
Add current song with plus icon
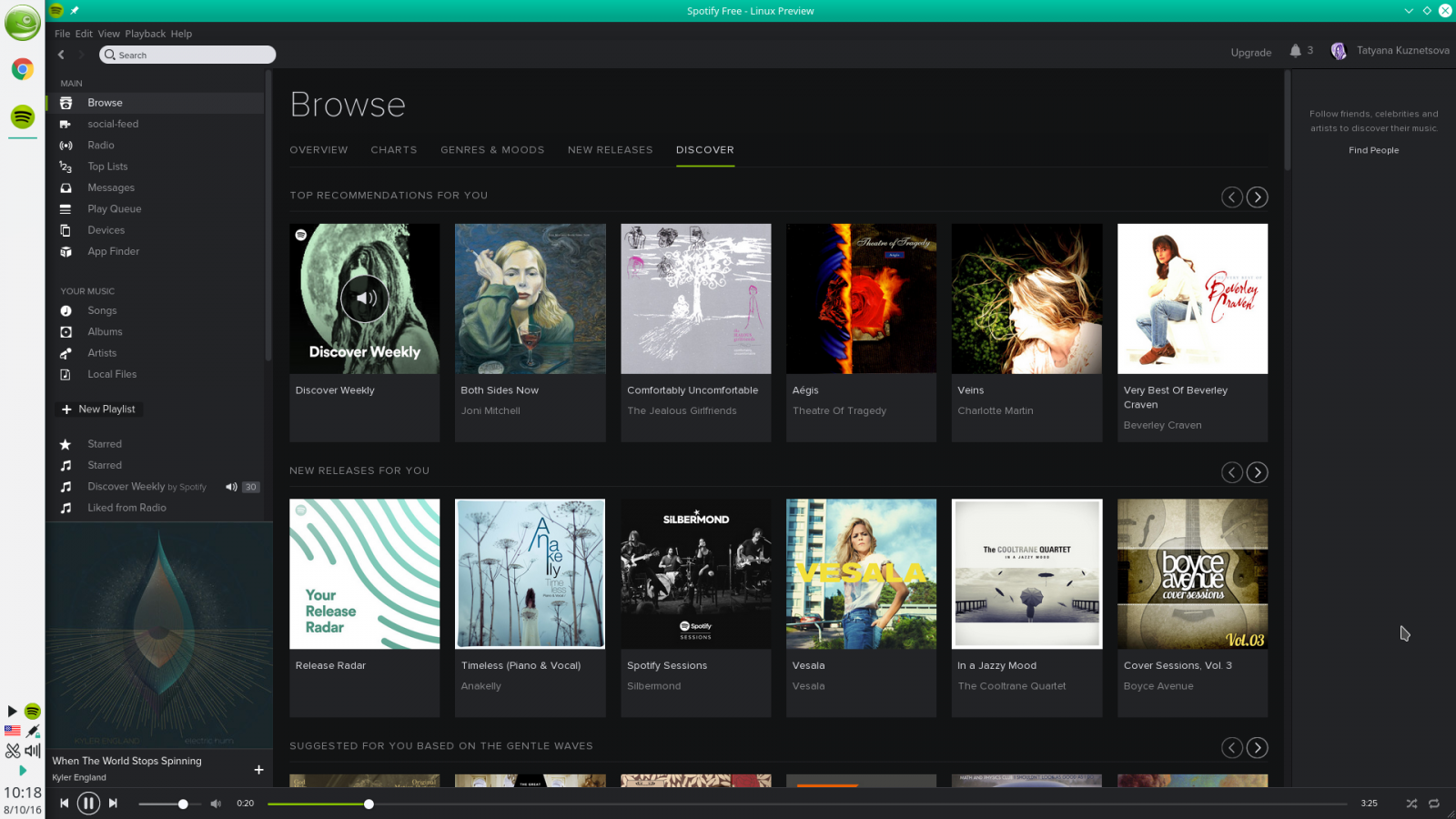pos(258,770)
